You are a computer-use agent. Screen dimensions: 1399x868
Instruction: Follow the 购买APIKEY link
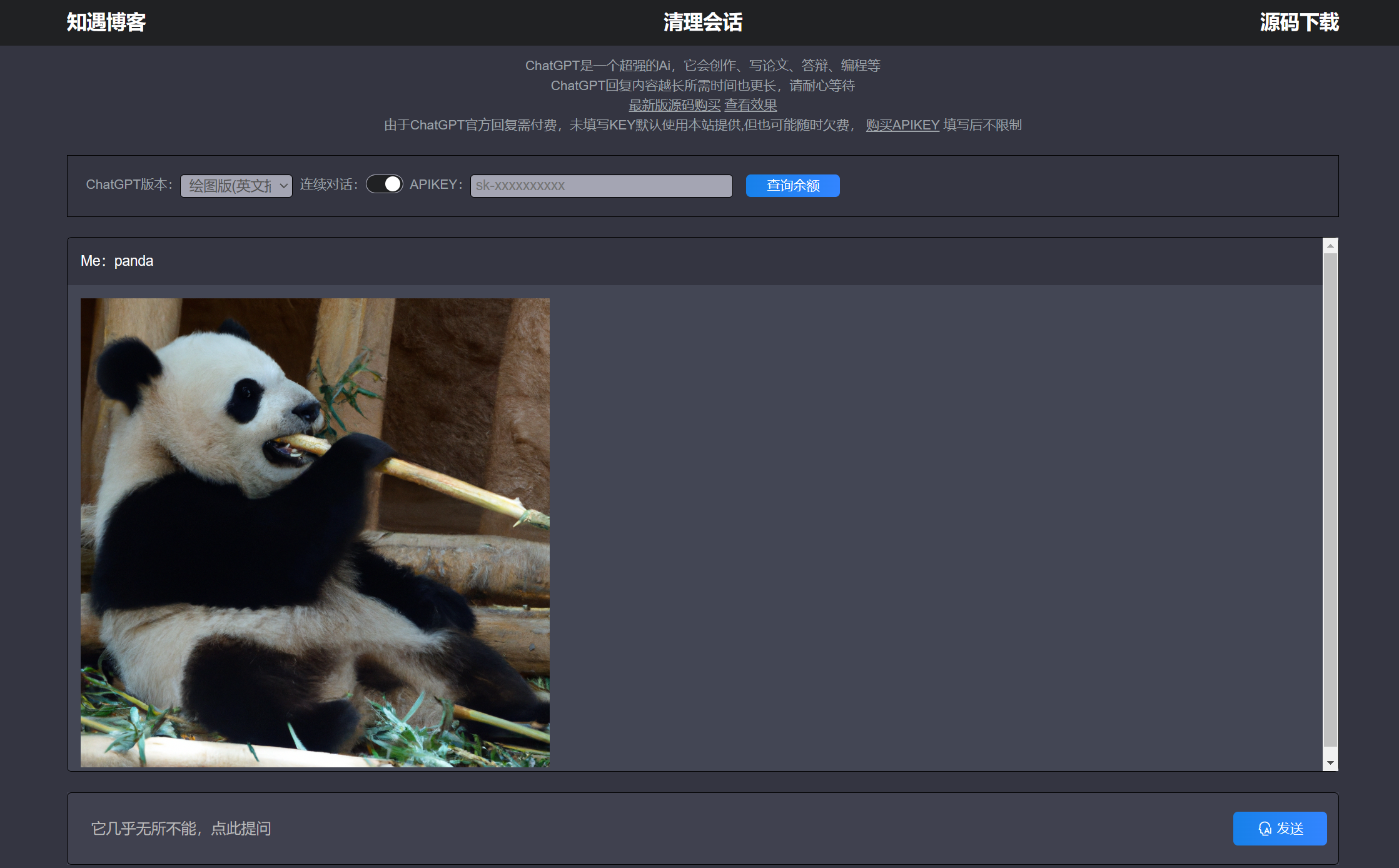[902, 125]
